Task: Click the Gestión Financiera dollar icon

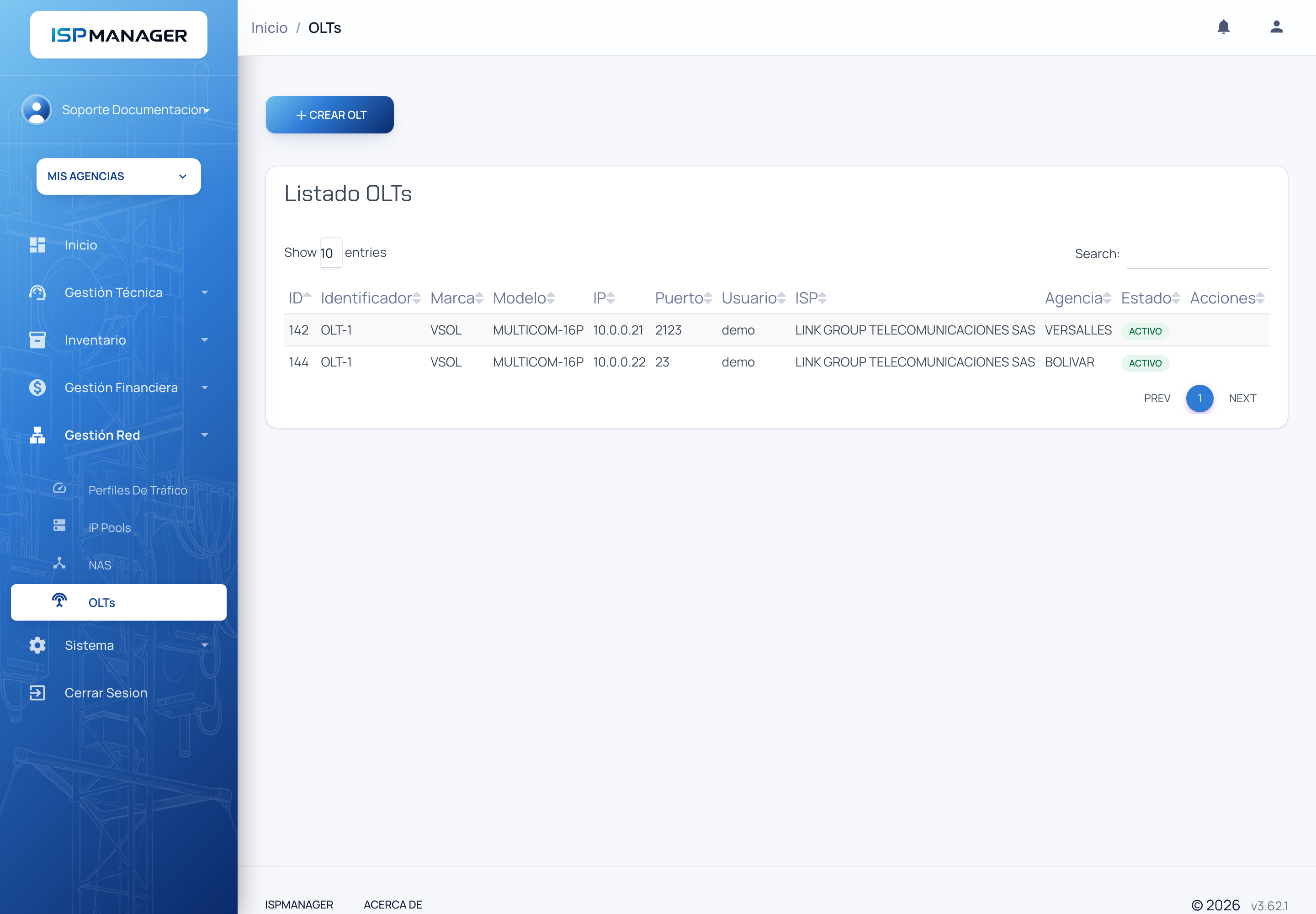Action: (37, 388)
